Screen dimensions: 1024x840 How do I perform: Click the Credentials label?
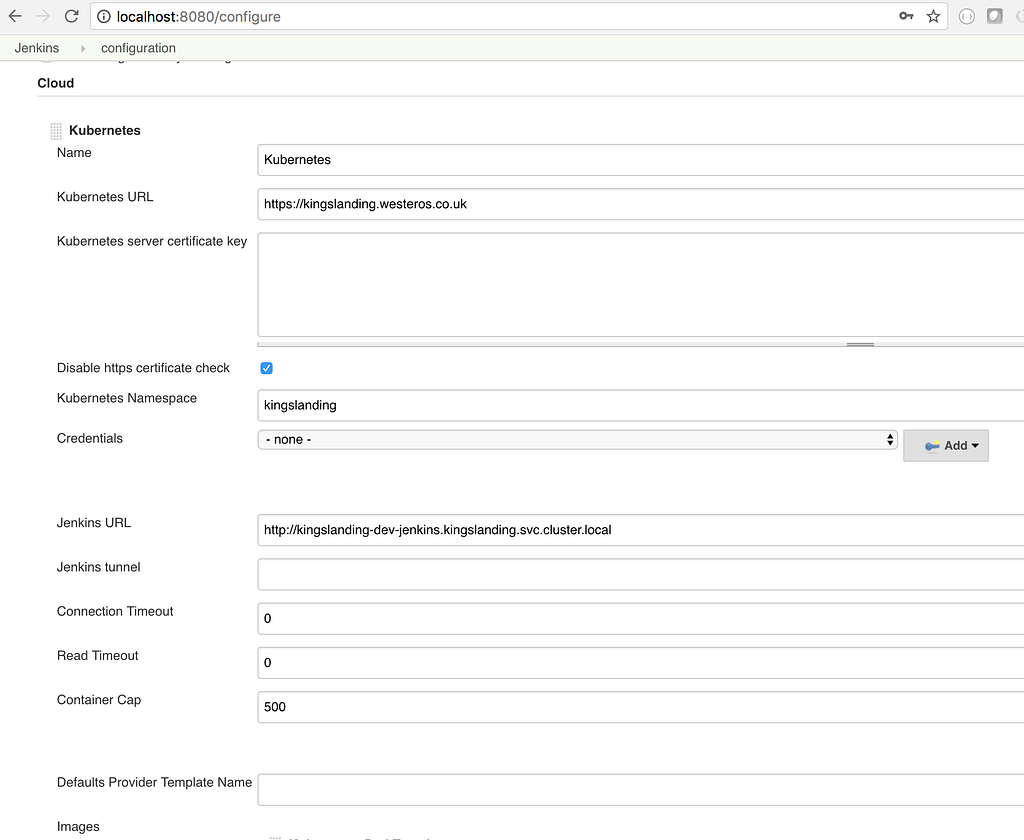[89, 438]
